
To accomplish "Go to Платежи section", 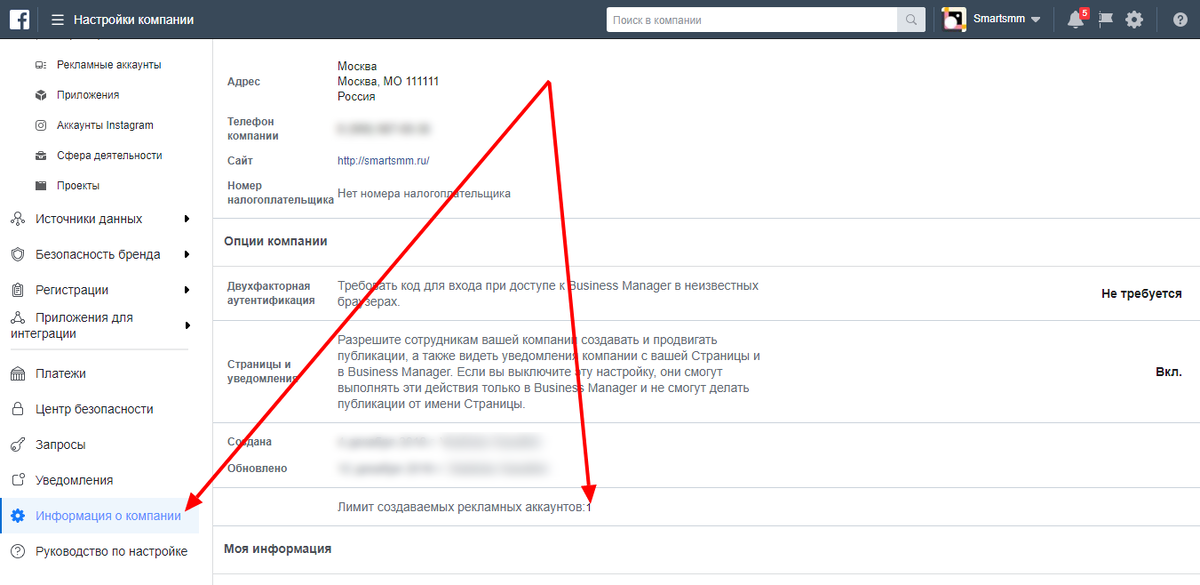I will point(61,373).
